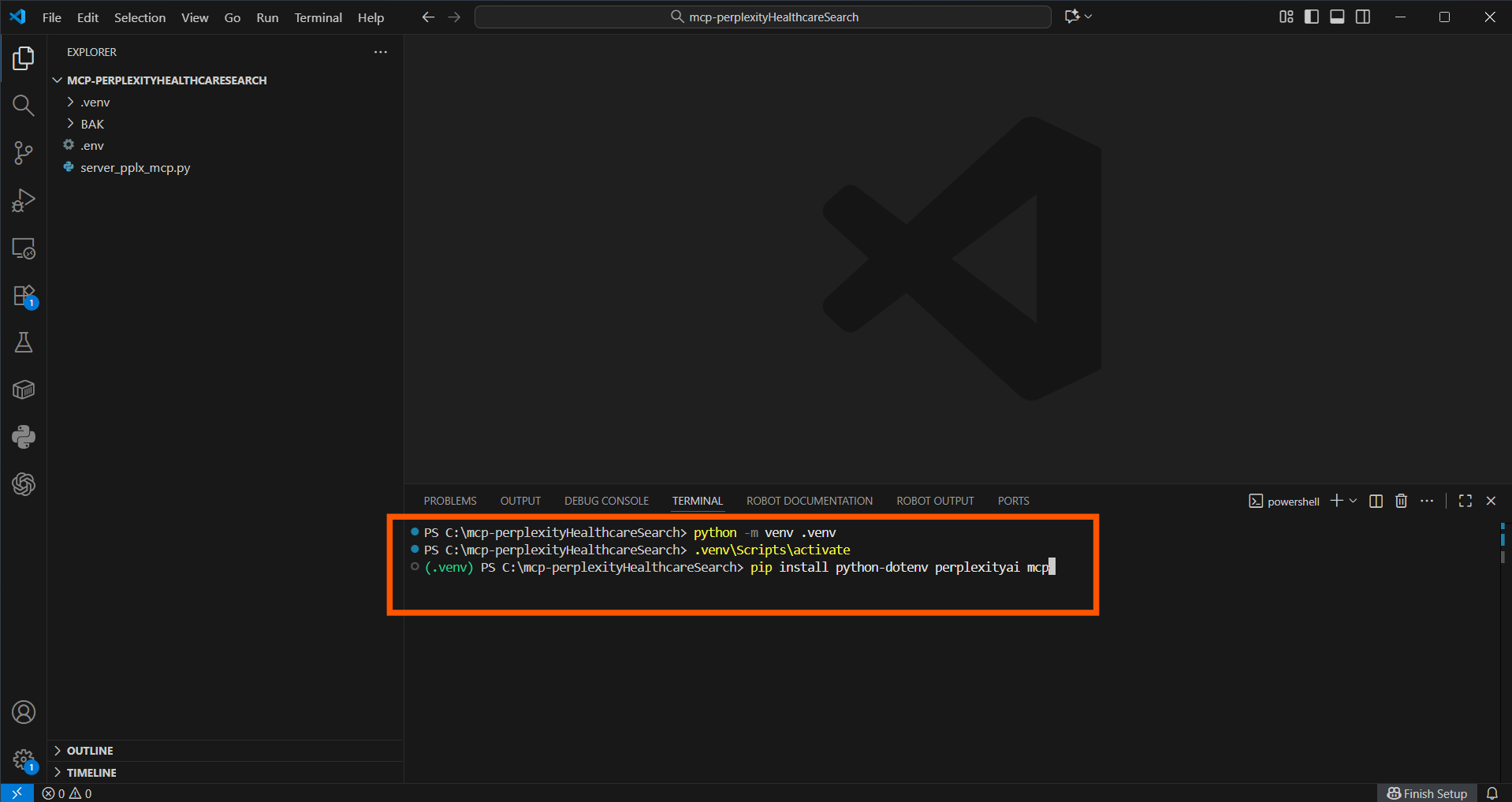Open Copilot chat icon in title bar
Viewport: 1512px width, 802px height.
click(1071, 17)
